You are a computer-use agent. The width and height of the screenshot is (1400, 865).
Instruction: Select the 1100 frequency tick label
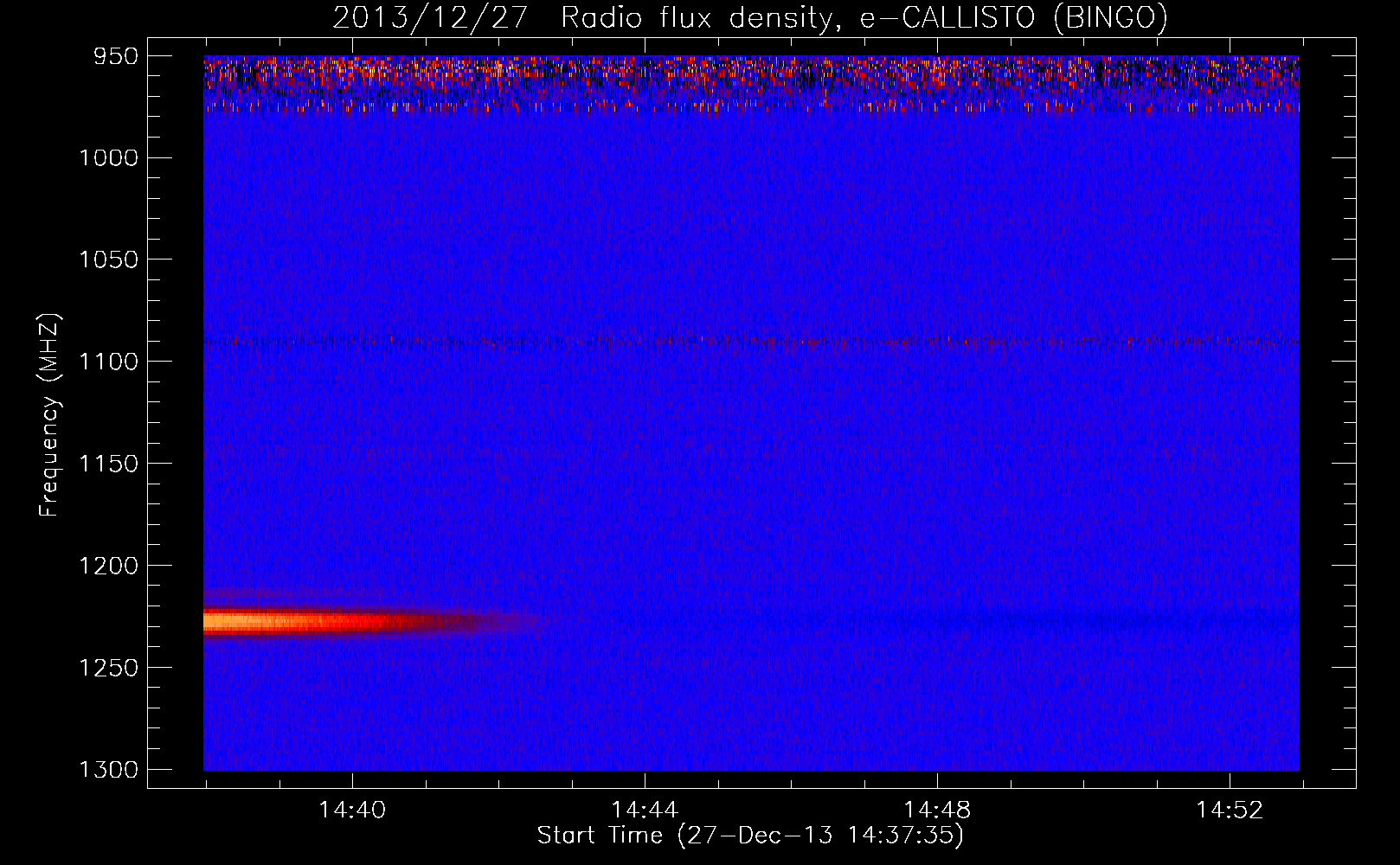click(107, 362)
